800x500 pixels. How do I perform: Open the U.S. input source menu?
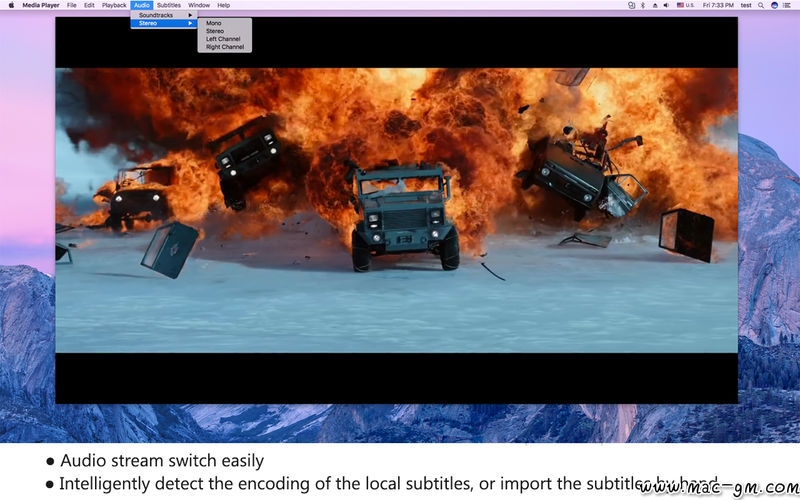tap(685, 5)
